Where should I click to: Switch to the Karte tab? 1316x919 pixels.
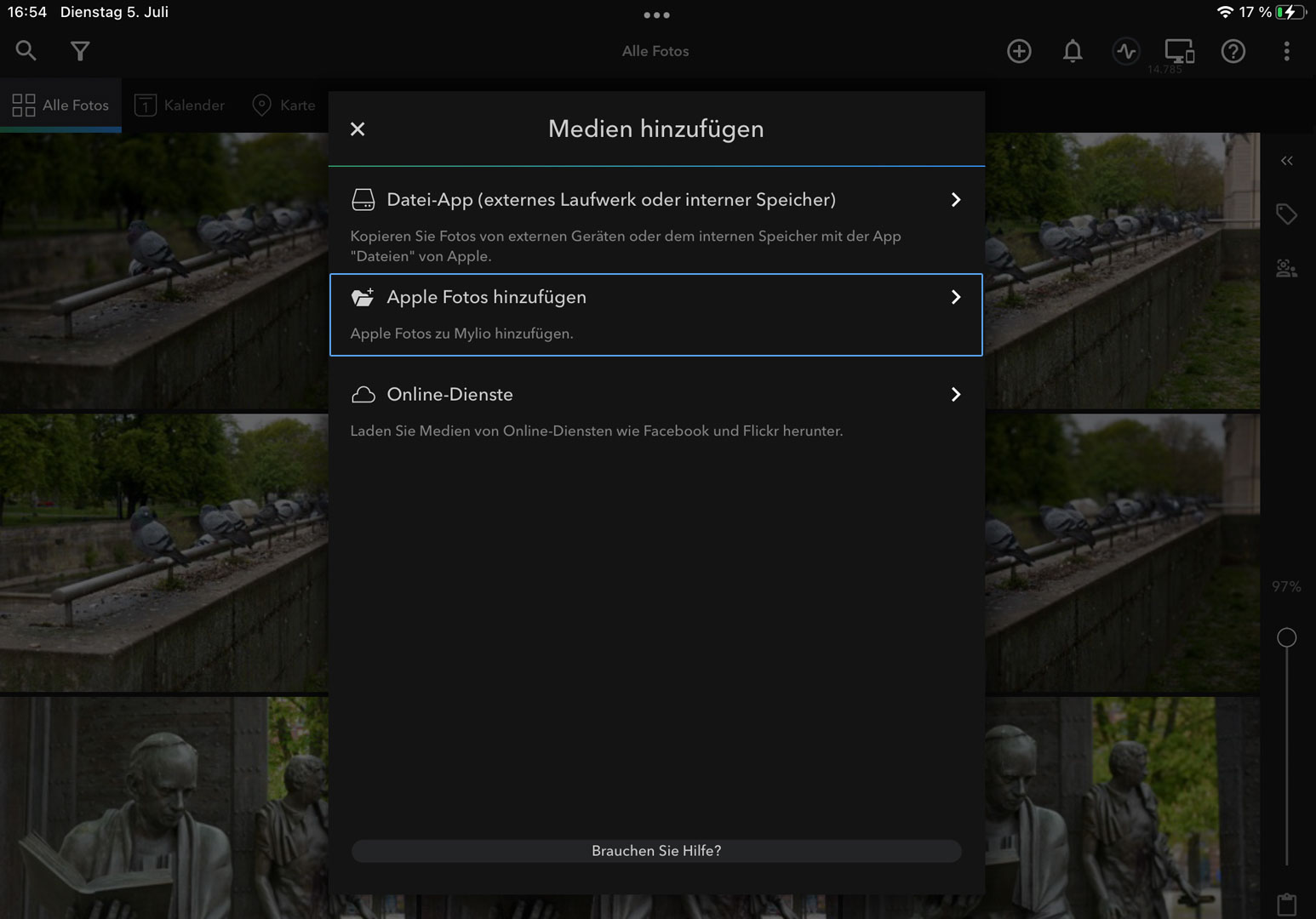click(x=284, y=105)
